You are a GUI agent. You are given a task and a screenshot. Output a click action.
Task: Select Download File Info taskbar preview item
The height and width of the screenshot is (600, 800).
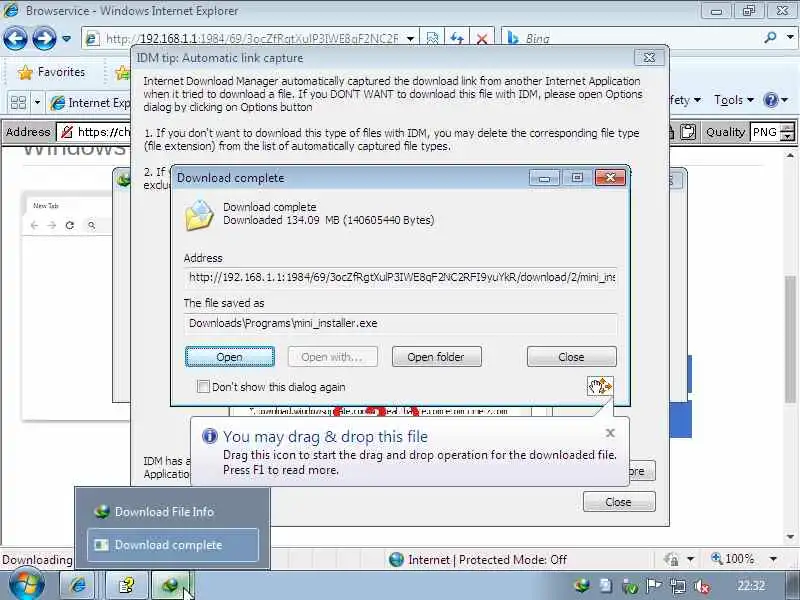point(172,511)
